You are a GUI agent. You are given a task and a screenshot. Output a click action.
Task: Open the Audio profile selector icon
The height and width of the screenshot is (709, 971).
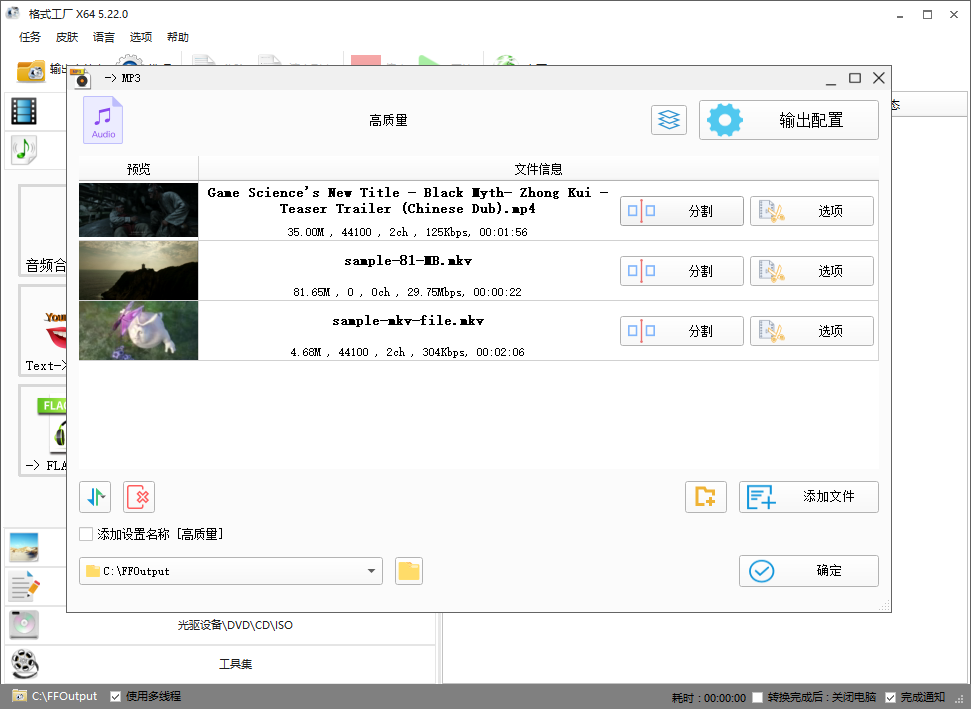click(103, 119)
